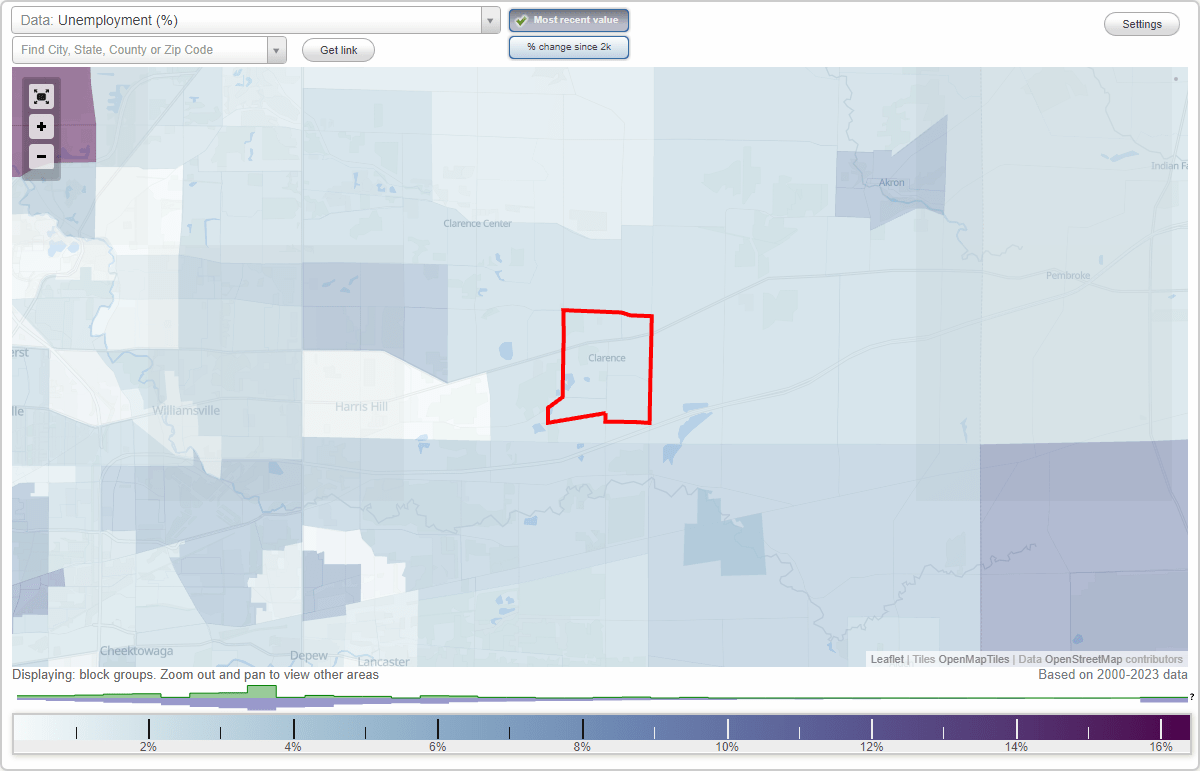
Task: Click the 14% mark on color legend
Action: [x=1016, y=747]
